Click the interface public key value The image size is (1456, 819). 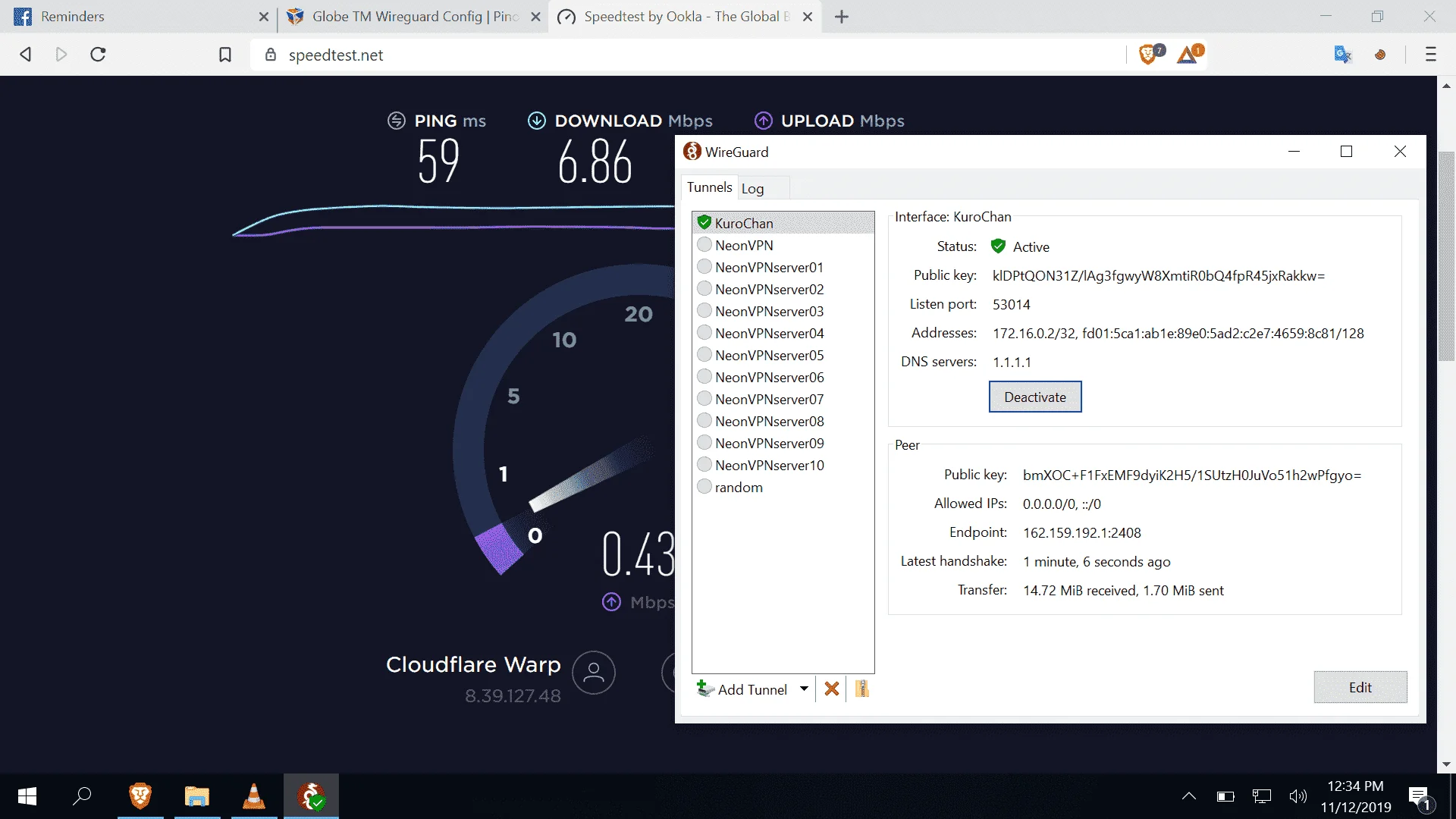[1159, 276]
